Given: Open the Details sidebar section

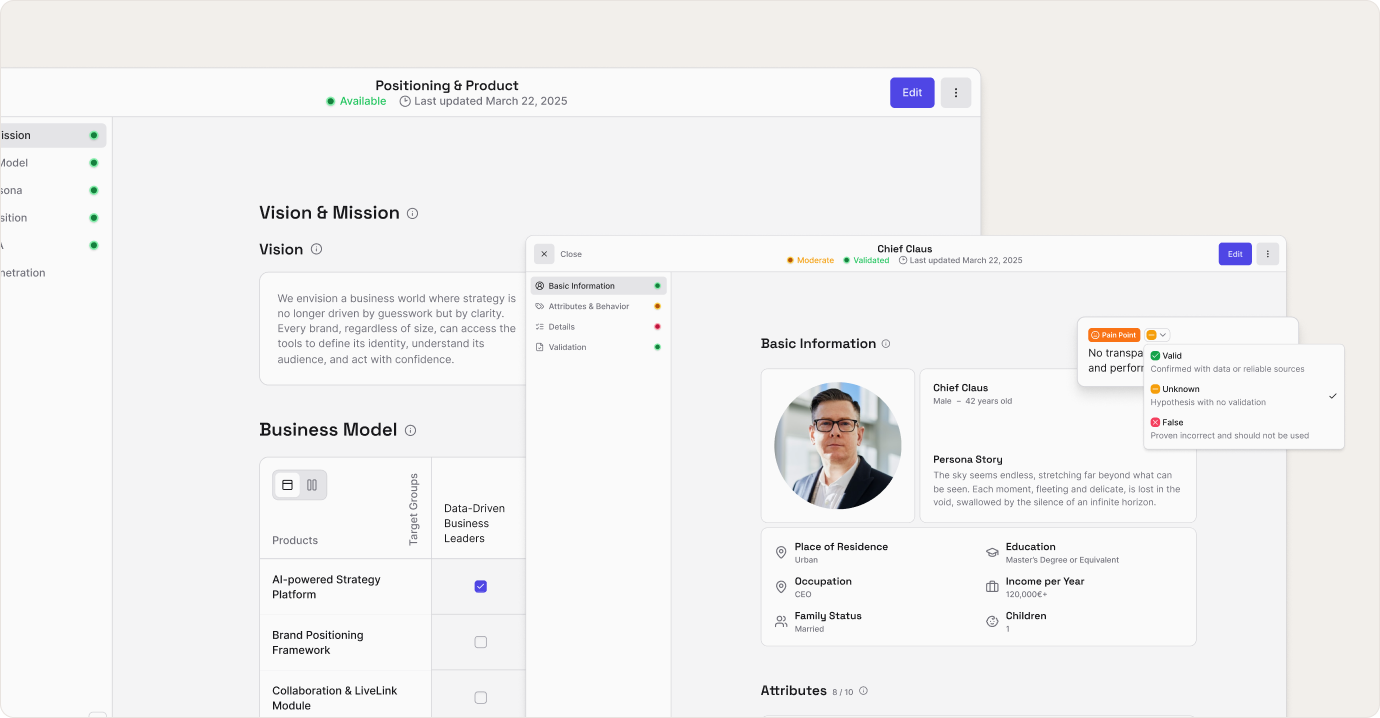Looking at the screenshot, I should click(x=598, y=327).
